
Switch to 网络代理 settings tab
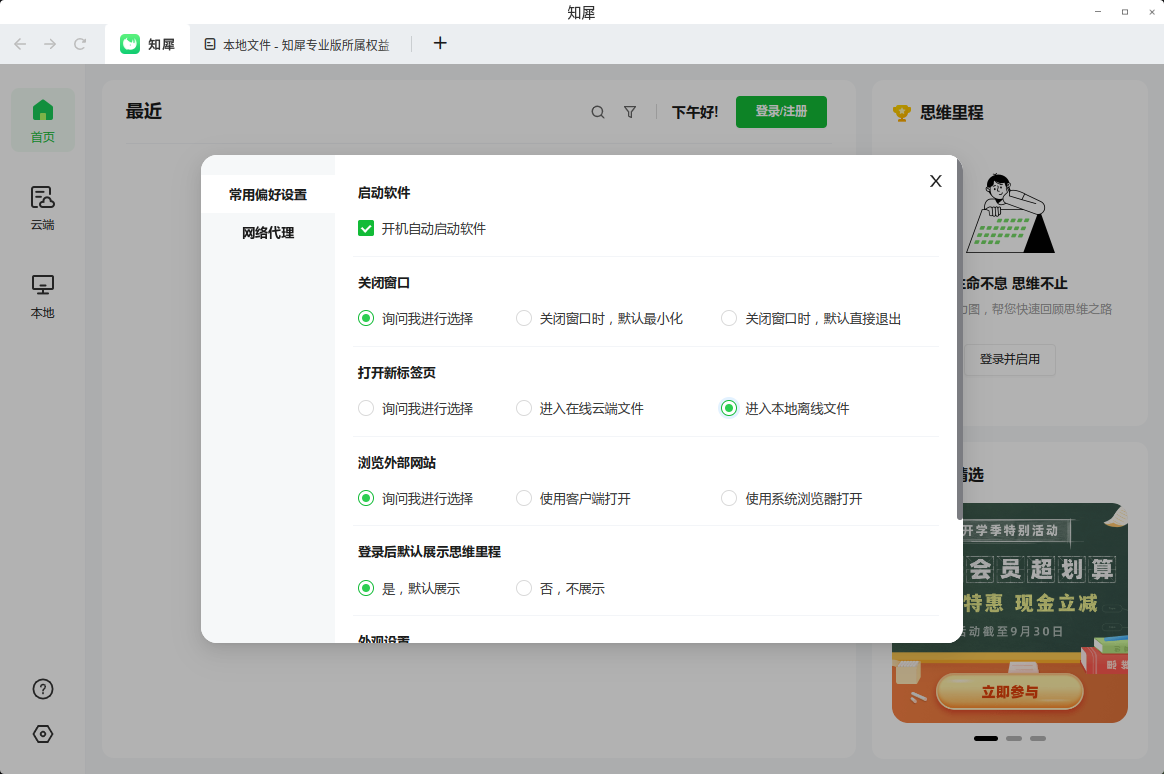pyautogui.click(x=268, y=233)
